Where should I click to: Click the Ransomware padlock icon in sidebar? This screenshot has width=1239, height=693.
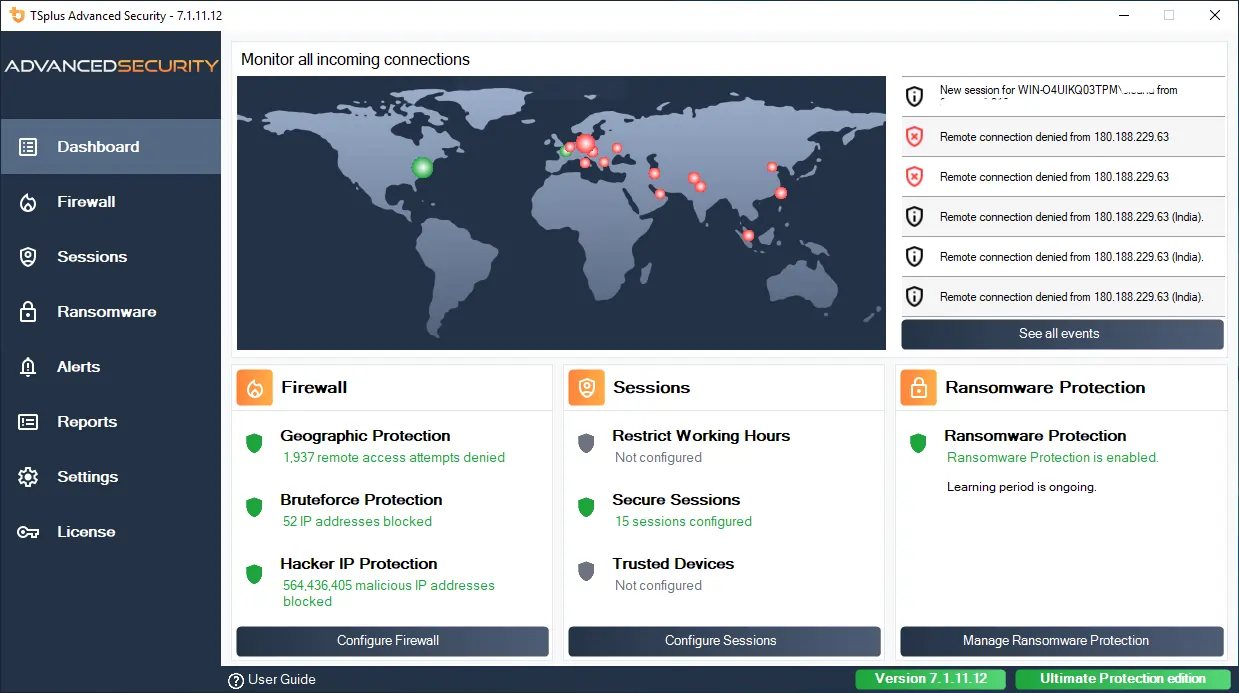click(28, 312)
